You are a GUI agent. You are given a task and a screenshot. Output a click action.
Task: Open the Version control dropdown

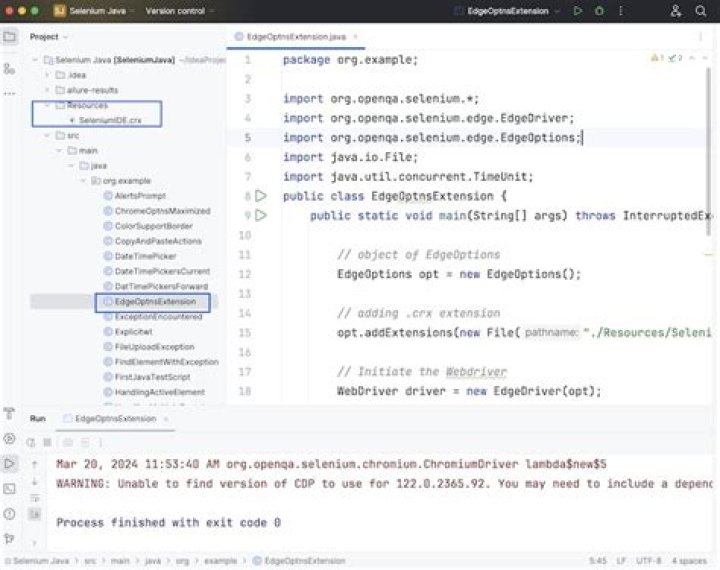[x=180, y=11]
